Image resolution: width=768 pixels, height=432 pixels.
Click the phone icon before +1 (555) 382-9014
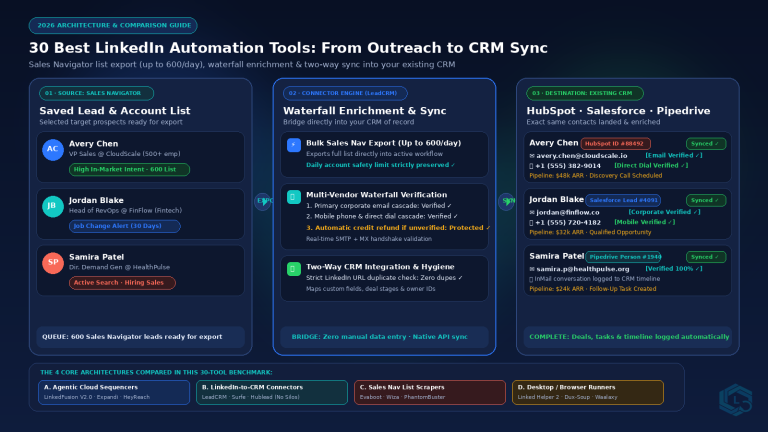[531, 166]
